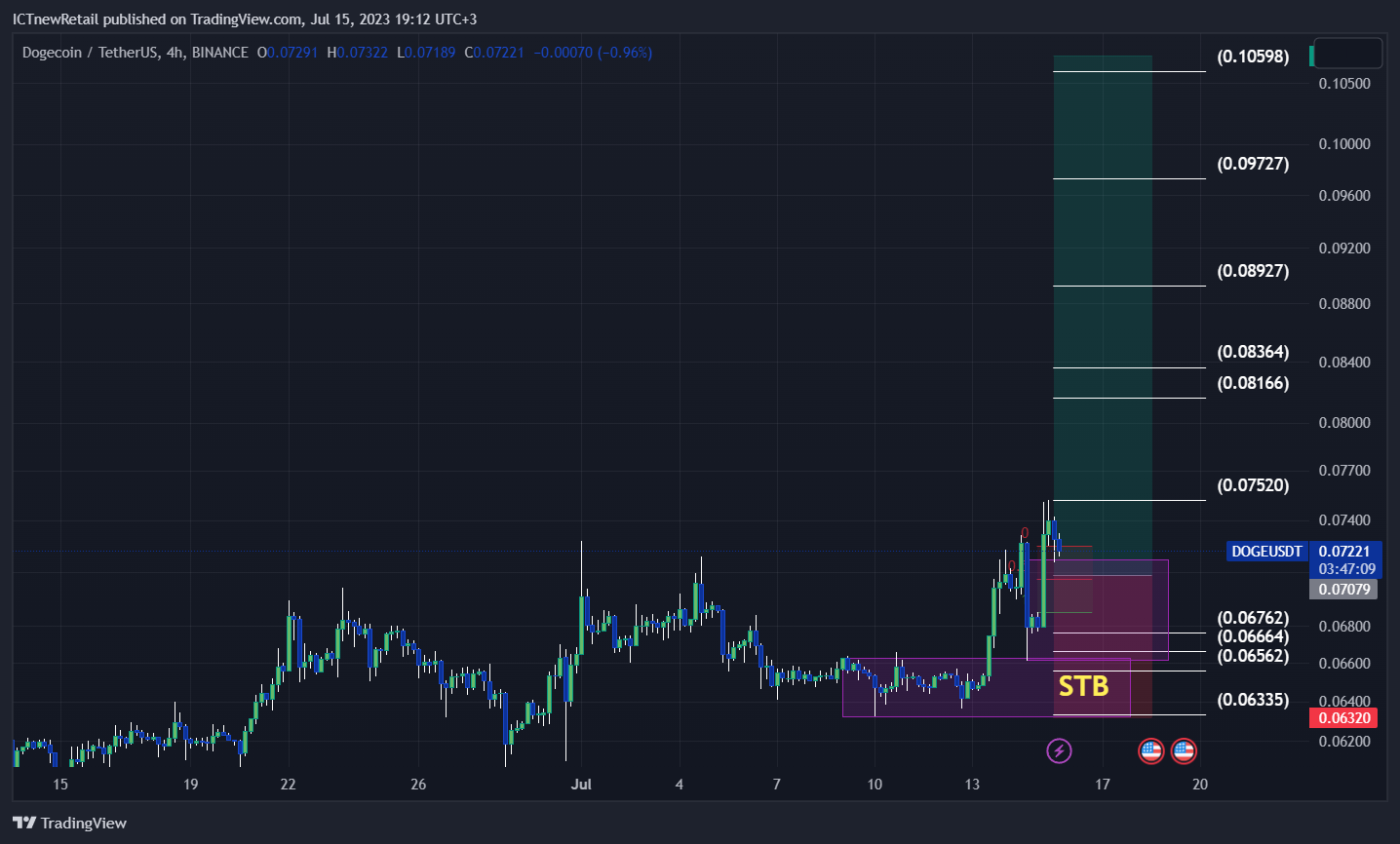Click the gray 0.07079 price label
This screenshot has height=844, width=1400.
click(1344, 589)
